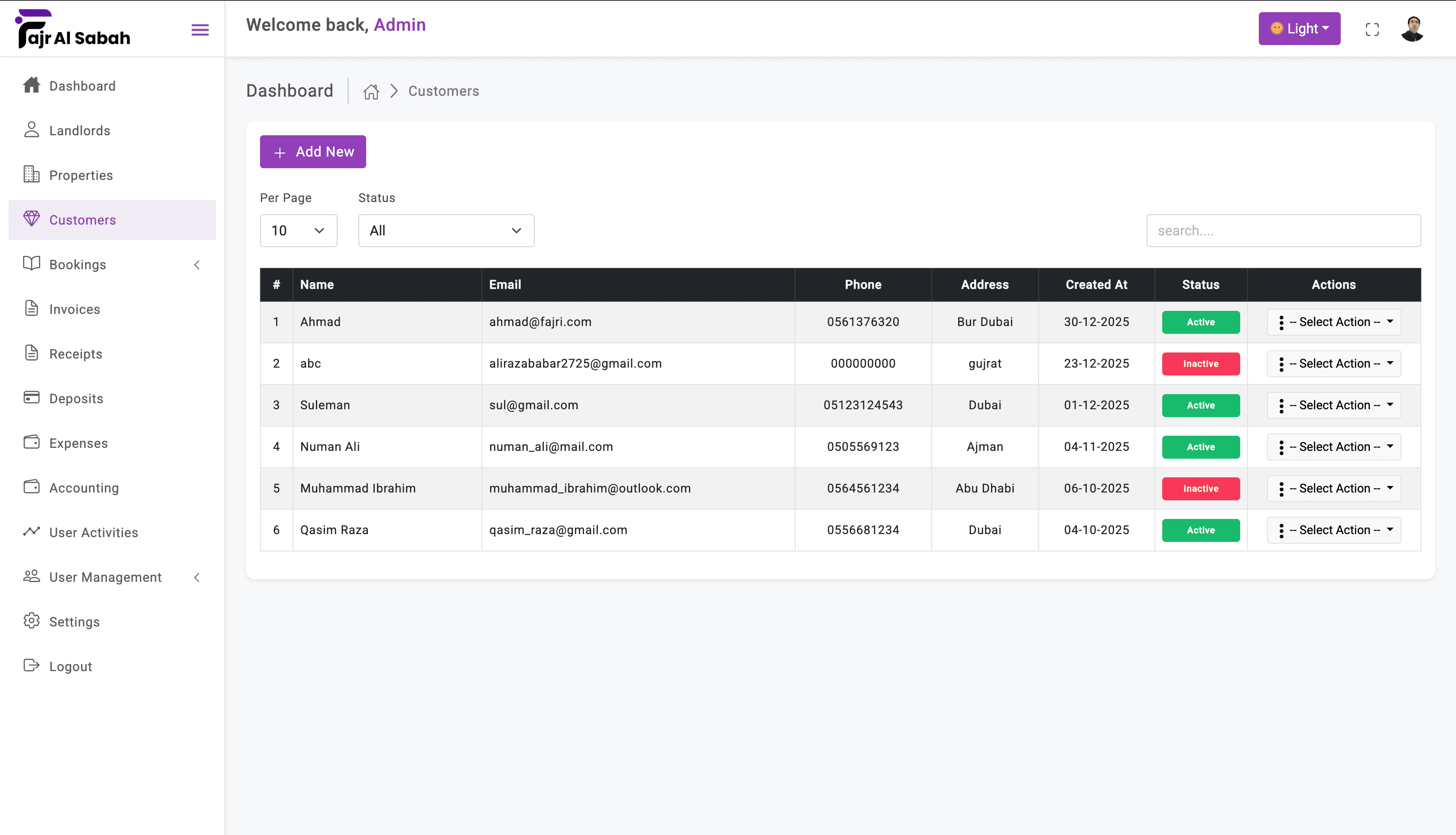Click the User Activities graph icon
Image resolution: width=1456 pixels, height=835 pixels.
click(x=32, y=532)
